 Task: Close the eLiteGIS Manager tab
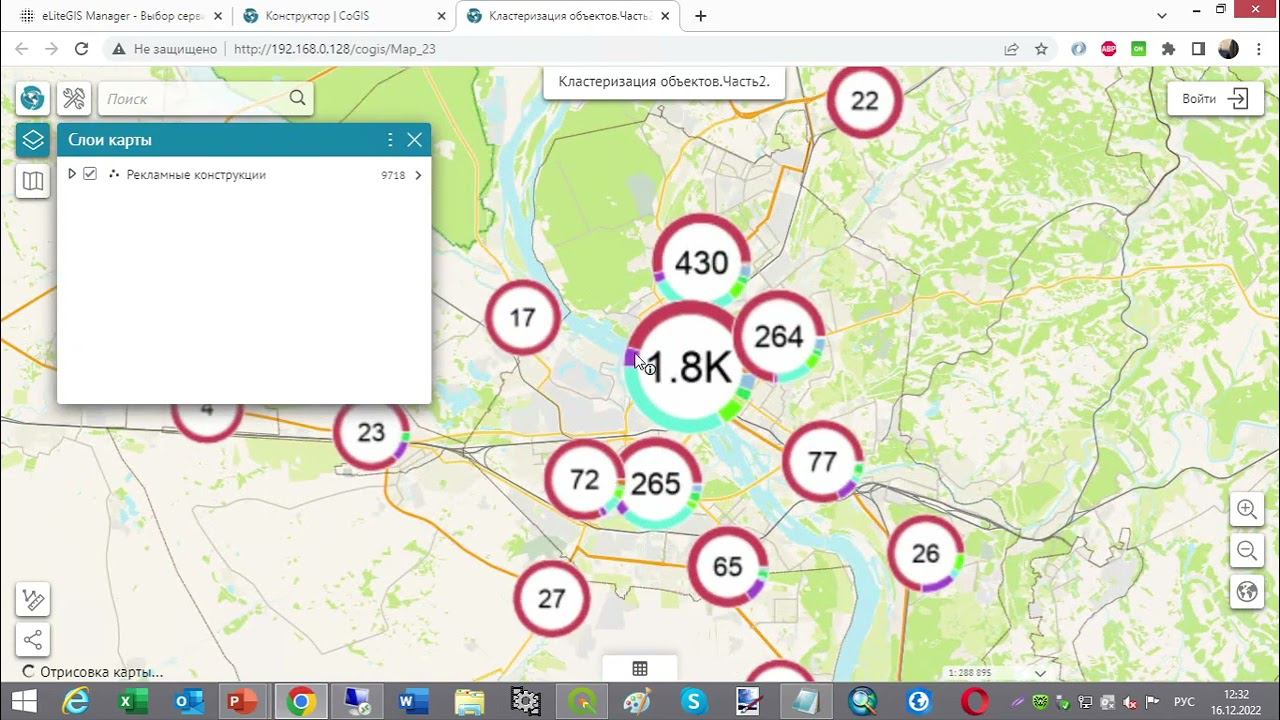tap(218, 16)
